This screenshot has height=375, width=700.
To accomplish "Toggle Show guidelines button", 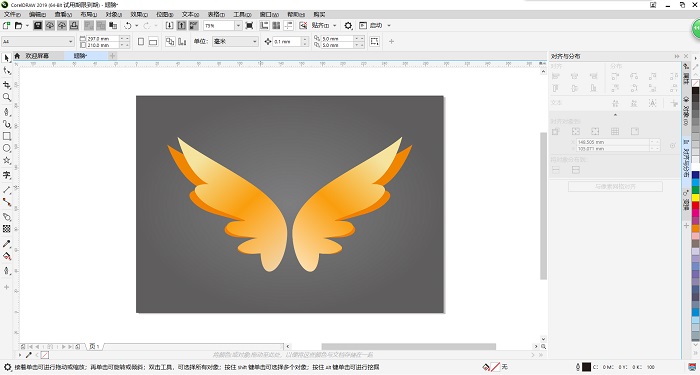I will pos(288,25).
